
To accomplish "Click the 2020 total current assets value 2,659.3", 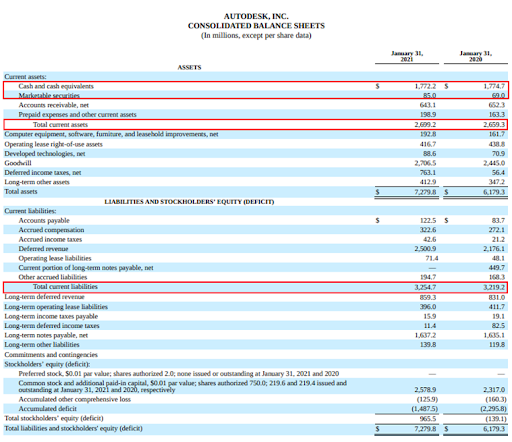I will [494, 124].
